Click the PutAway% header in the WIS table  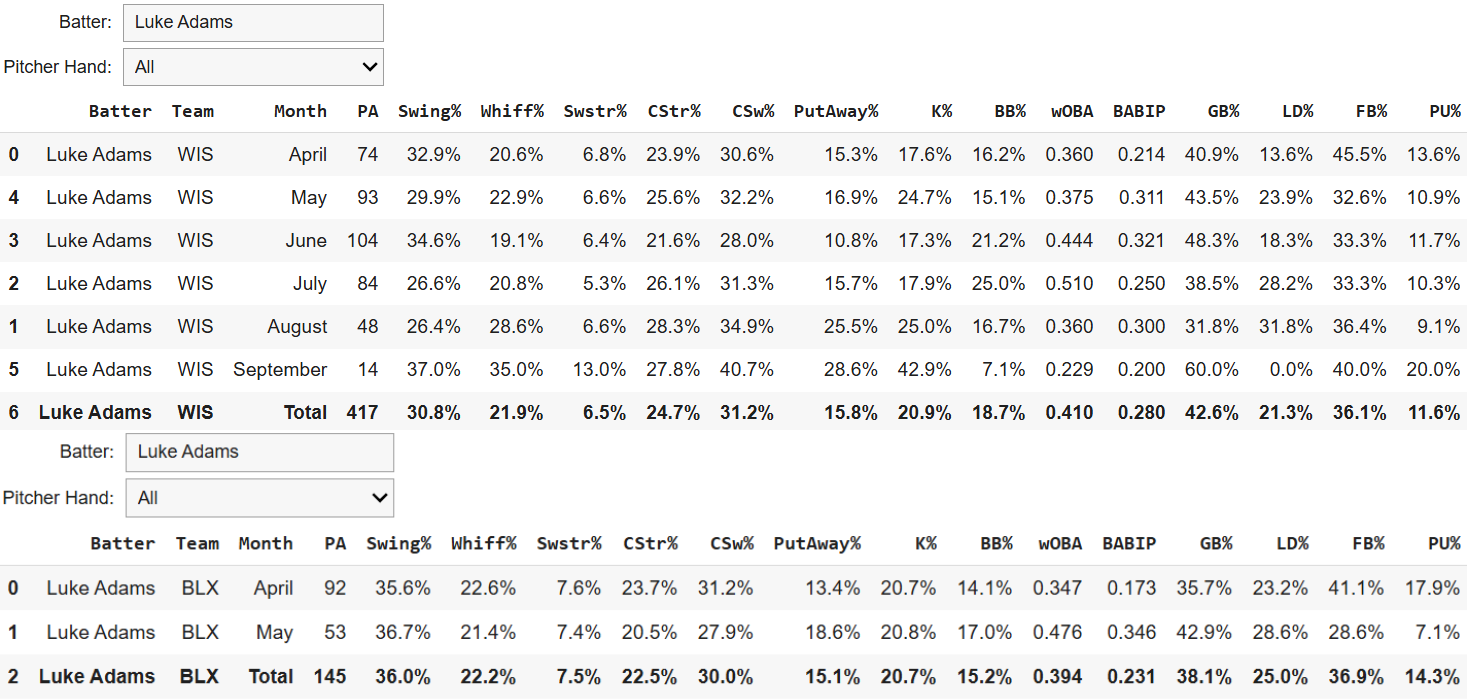coord(835,111)
